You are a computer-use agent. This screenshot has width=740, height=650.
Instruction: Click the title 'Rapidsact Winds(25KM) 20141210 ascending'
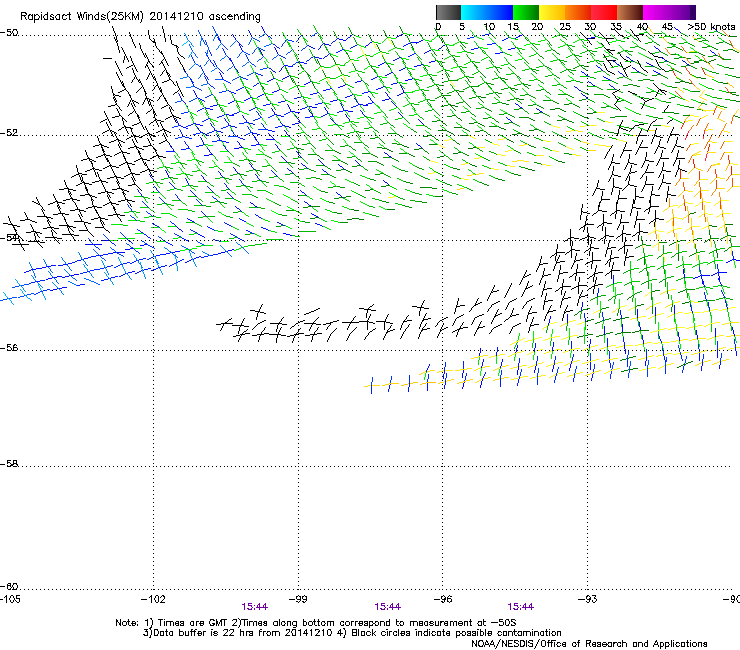(x=140, y=16)
